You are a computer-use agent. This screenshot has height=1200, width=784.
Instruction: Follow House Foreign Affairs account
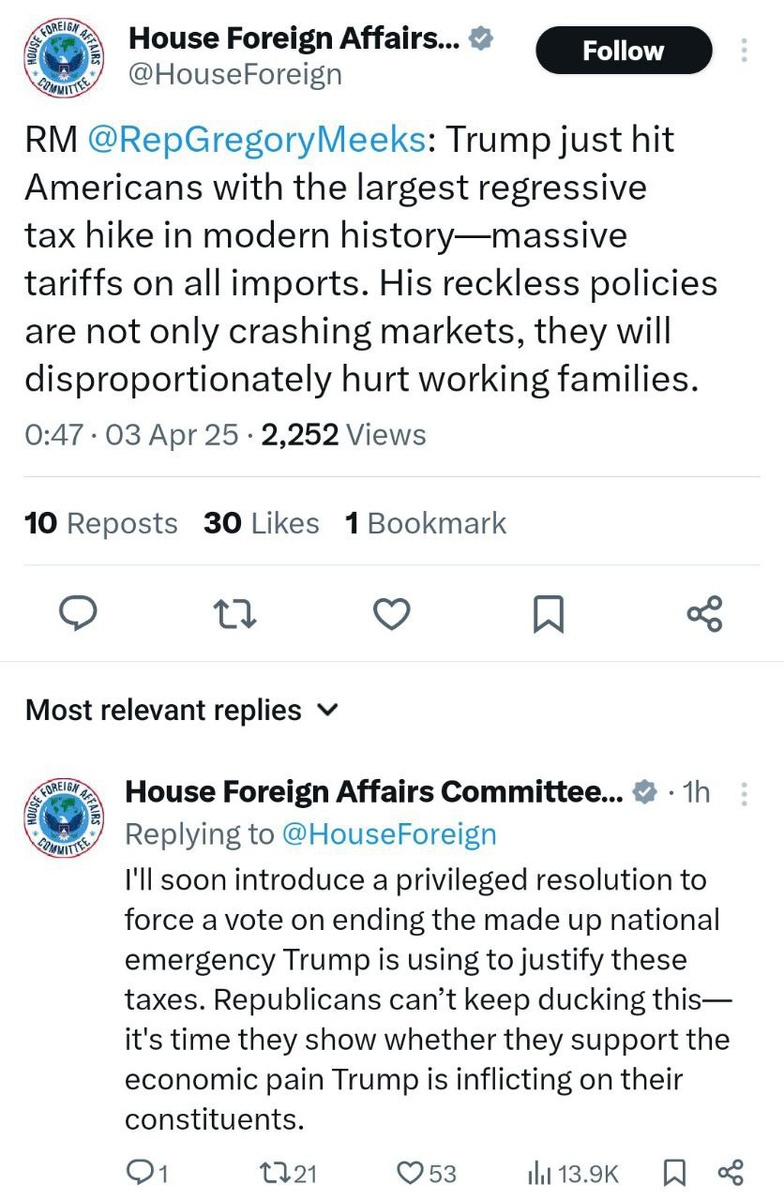[x=623, y=51]
